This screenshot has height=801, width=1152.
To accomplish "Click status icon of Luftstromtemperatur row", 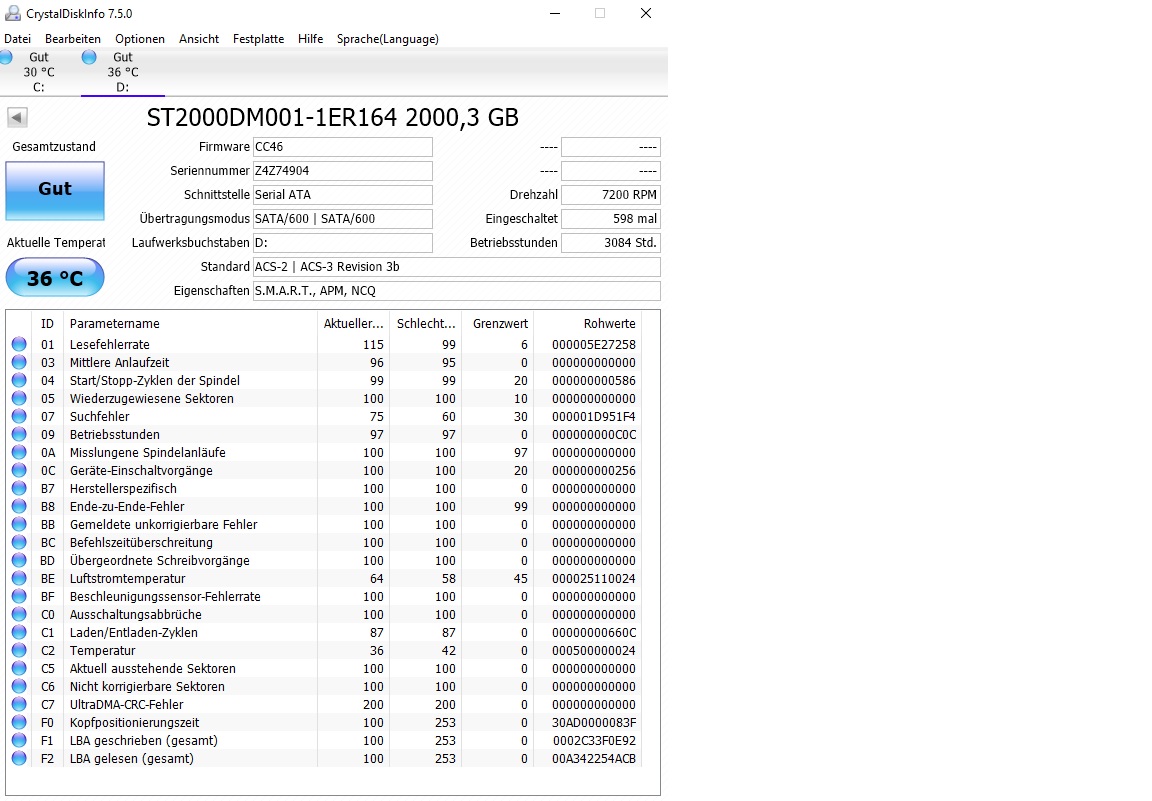I will click(19, 578).
